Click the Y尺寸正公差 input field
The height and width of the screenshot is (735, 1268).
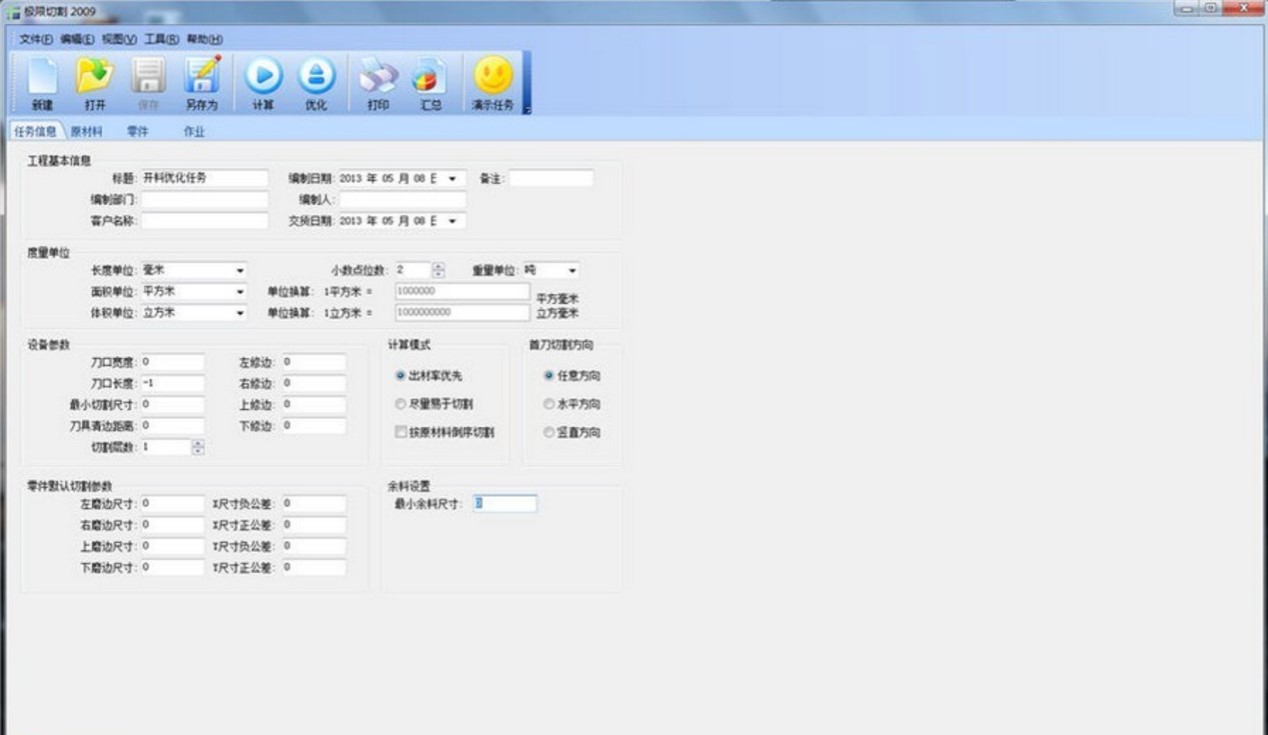point(314,567)
